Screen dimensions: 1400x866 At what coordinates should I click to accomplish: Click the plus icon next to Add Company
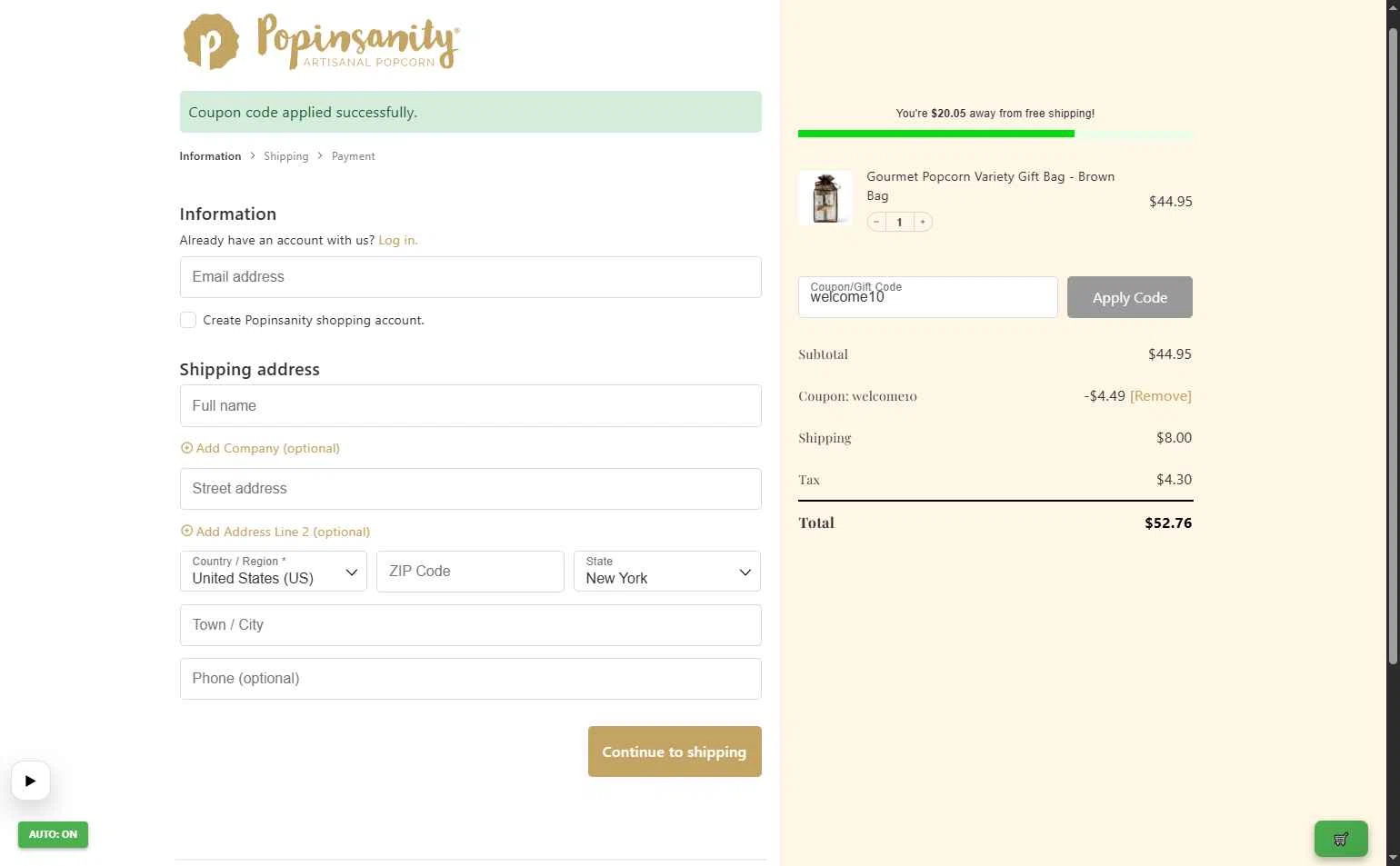[x=186, y=448]
